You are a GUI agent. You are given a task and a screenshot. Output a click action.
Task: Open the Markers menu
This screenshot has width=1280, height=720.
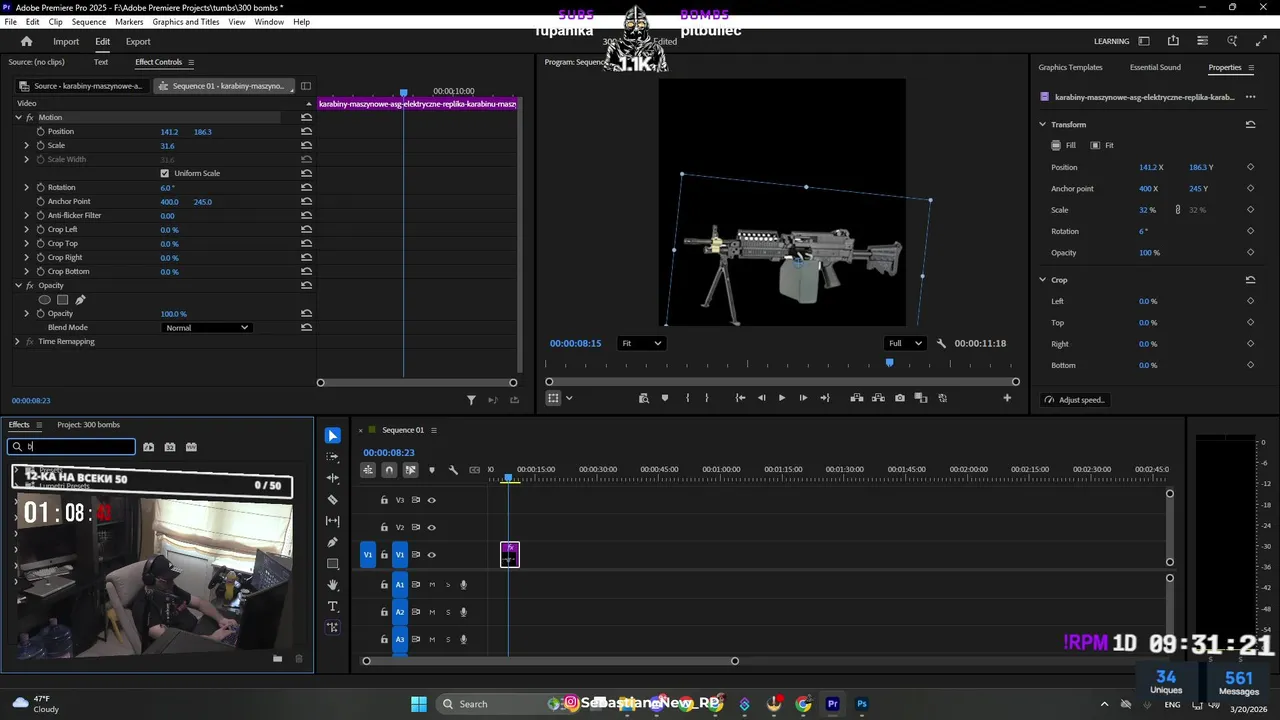[x=129, y=22]
